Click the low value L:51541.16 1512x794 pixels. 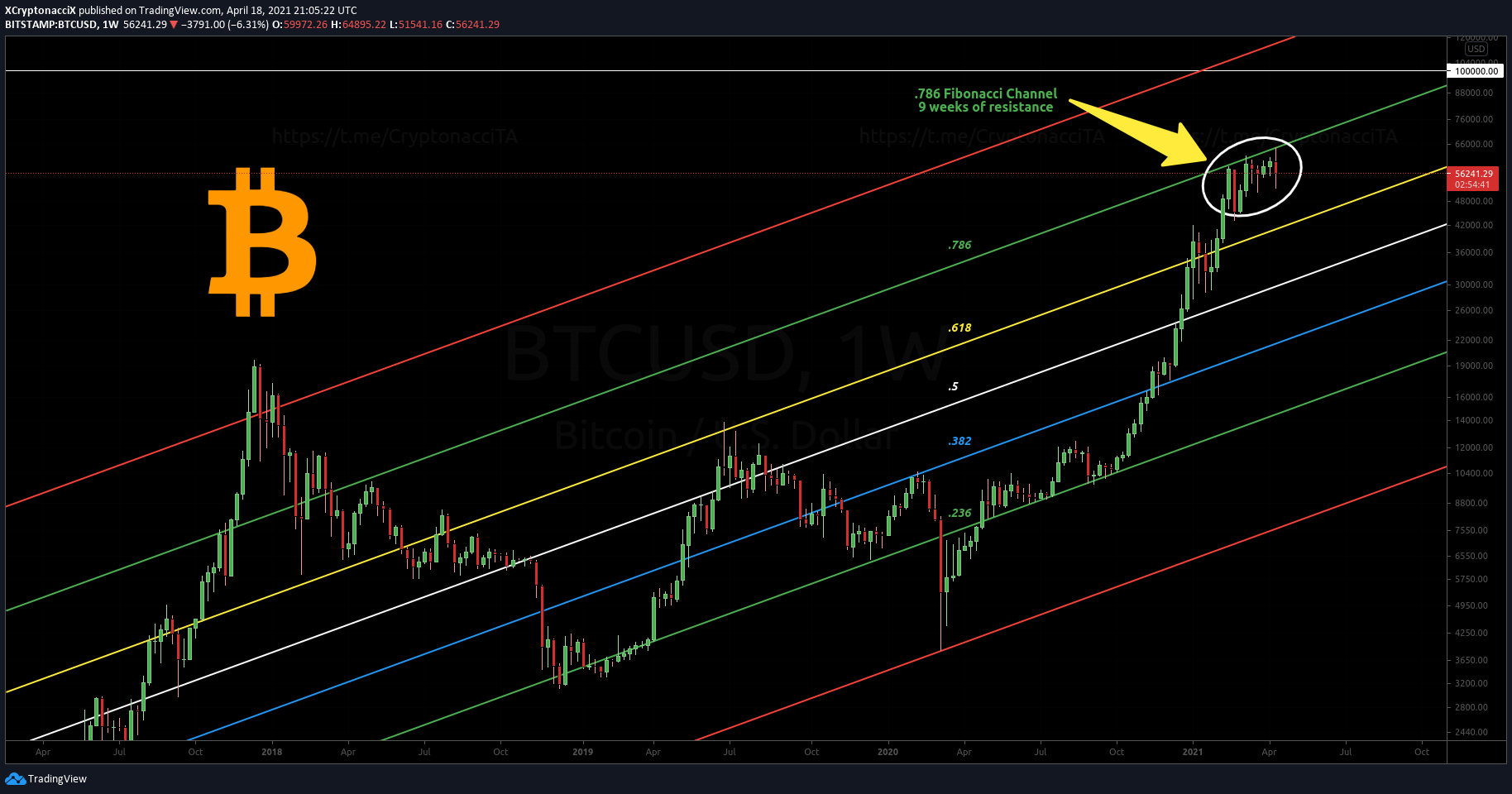[x=416, y=25]
